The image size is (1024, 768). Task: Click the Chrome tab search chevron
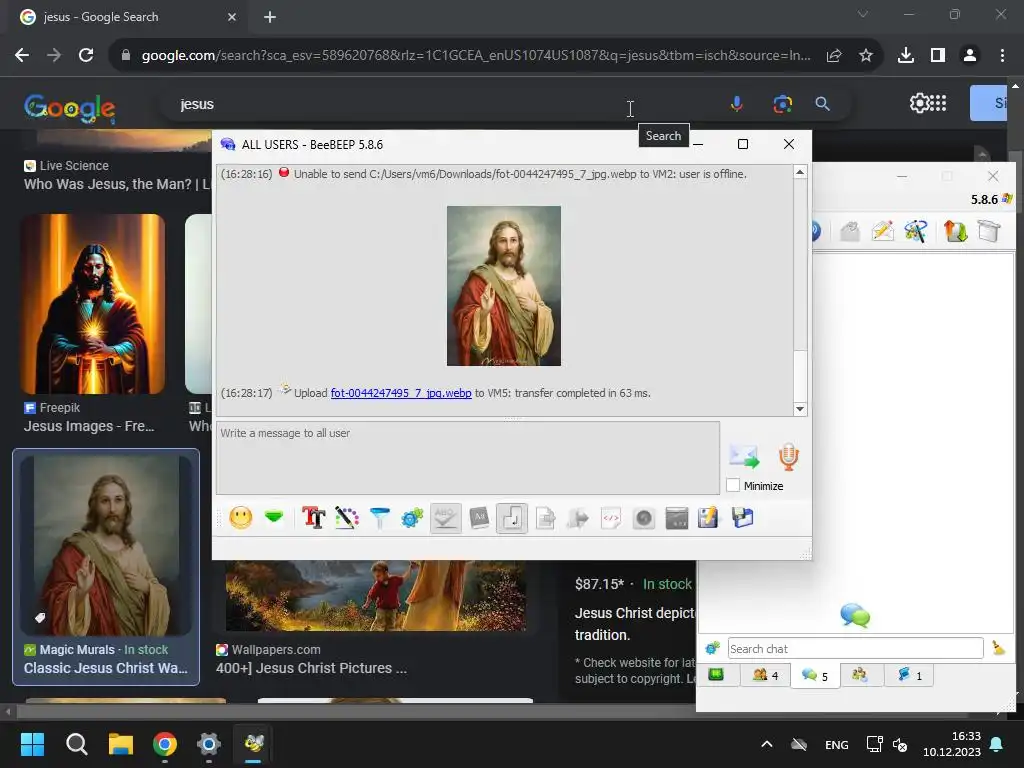pyautogui.click(x=863, y=14)
